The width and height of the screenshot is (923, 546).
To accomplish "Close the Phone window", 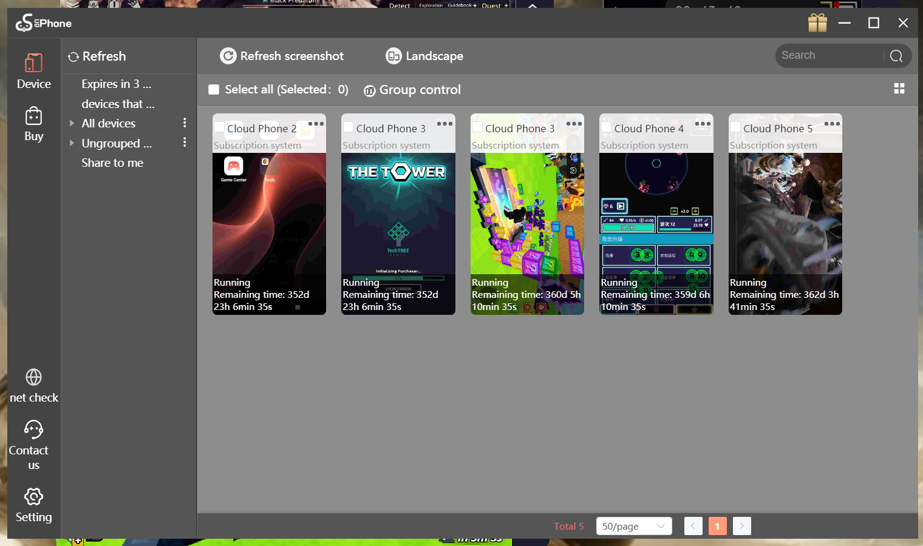I will click(x=903, y=23).
